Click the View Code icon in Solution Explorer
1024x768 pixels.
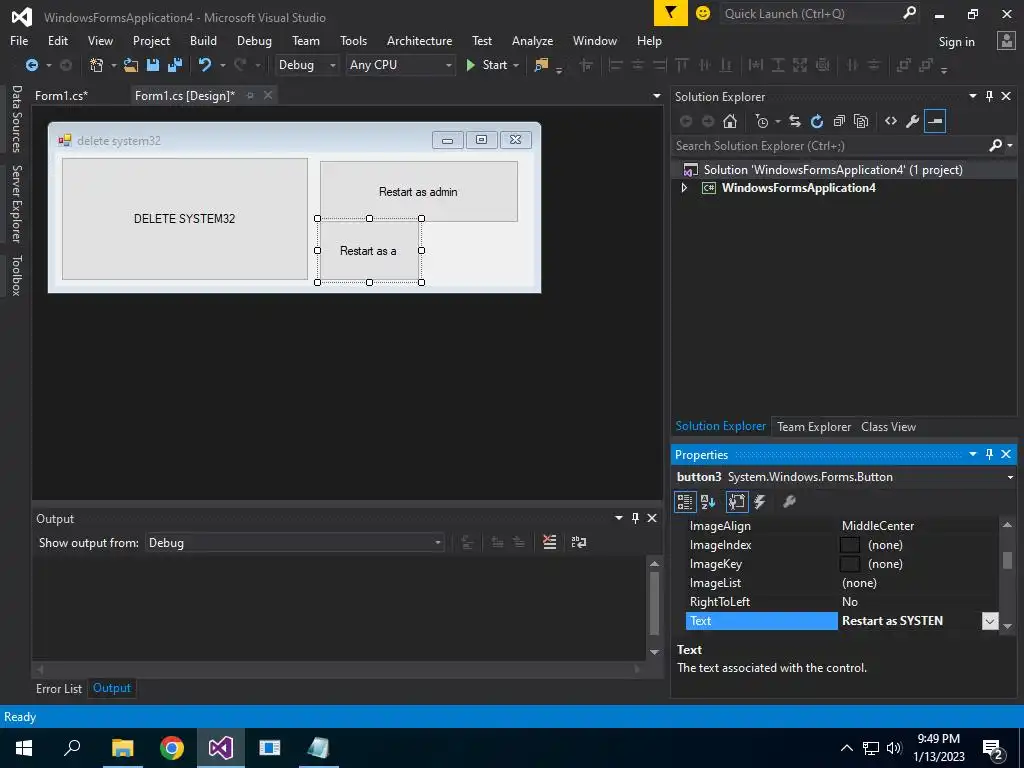point(891,121)
